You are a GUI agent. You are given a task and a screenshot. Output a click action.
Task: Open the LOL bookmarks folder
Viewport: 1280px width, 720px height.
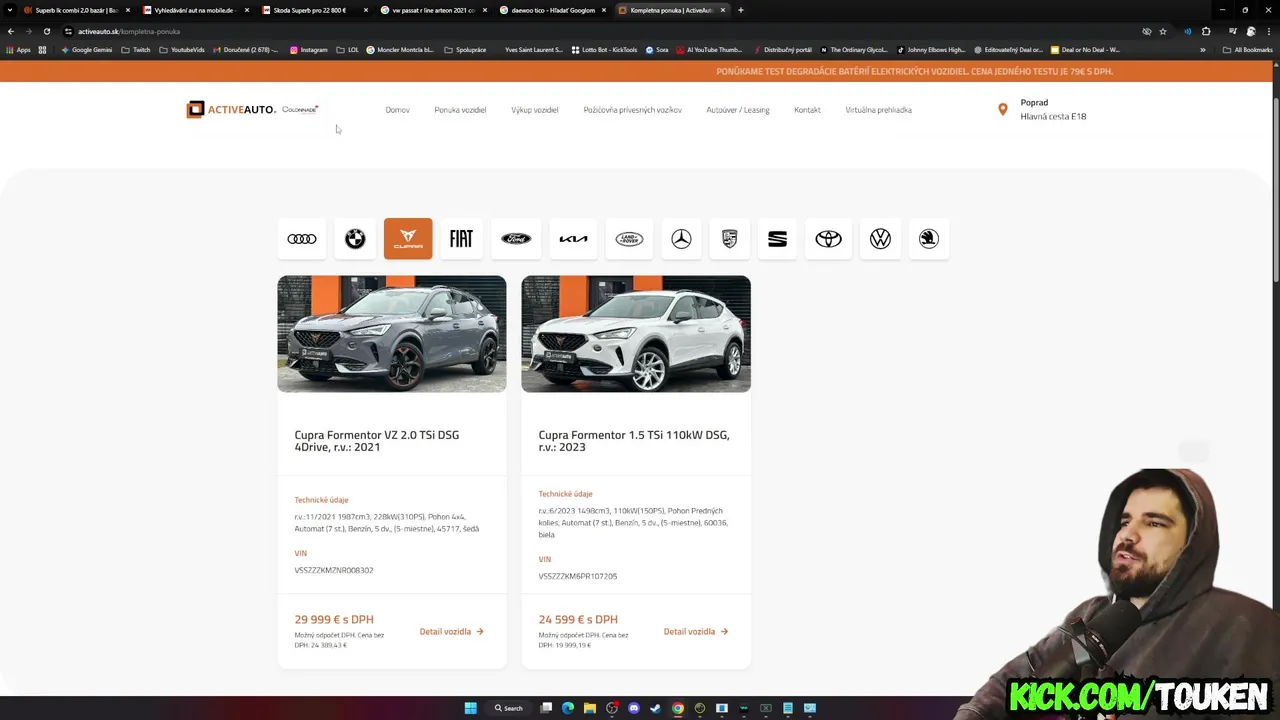coord(348,49)
